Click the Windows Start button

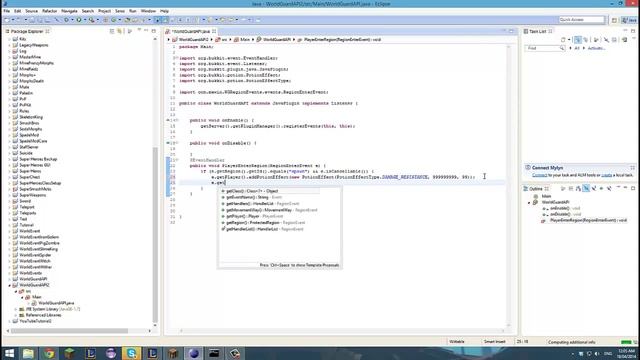tap(9, 353)
